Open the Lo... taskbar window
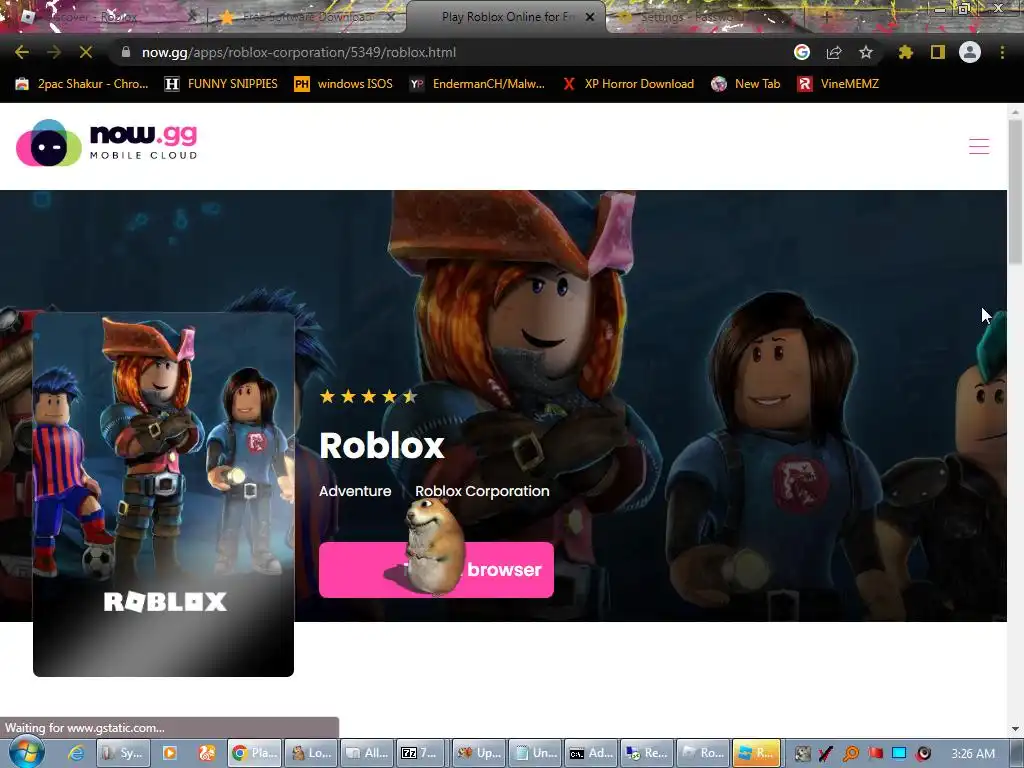This screenshot has width=1024, height=768. (312, 753)
